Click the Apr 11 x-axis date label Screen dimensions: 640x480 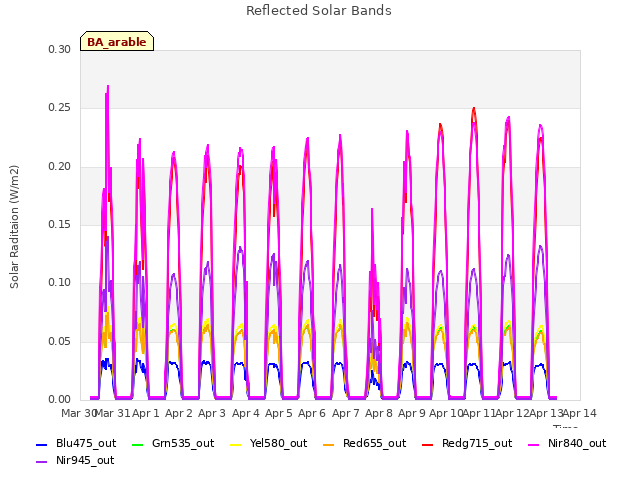pos(479,413)
